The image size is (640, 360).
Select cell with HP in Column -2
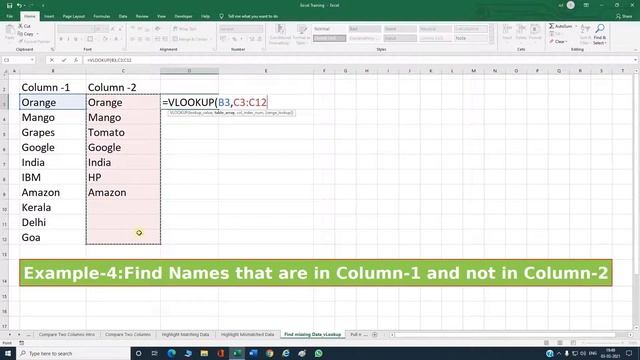click(x=123, y=178)
